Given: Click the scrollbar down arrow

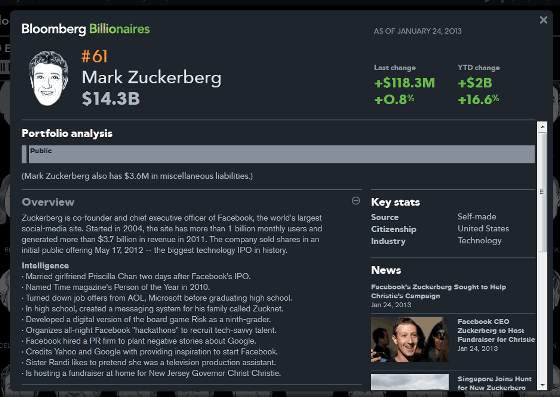Looking at the screenshot, I should [x=542, y=385].
